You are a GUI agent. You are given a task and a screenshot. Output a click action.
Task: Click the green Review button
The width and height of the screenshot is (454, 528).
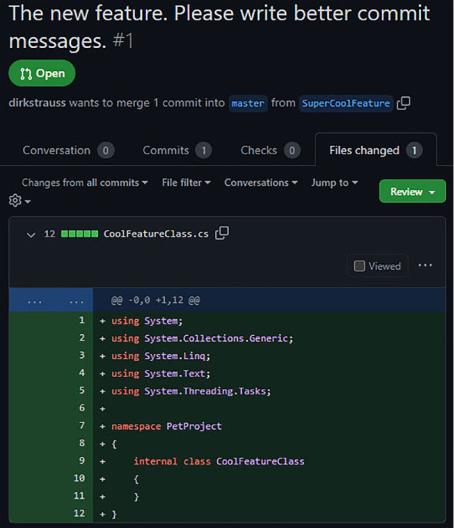(x=412, y=191)
